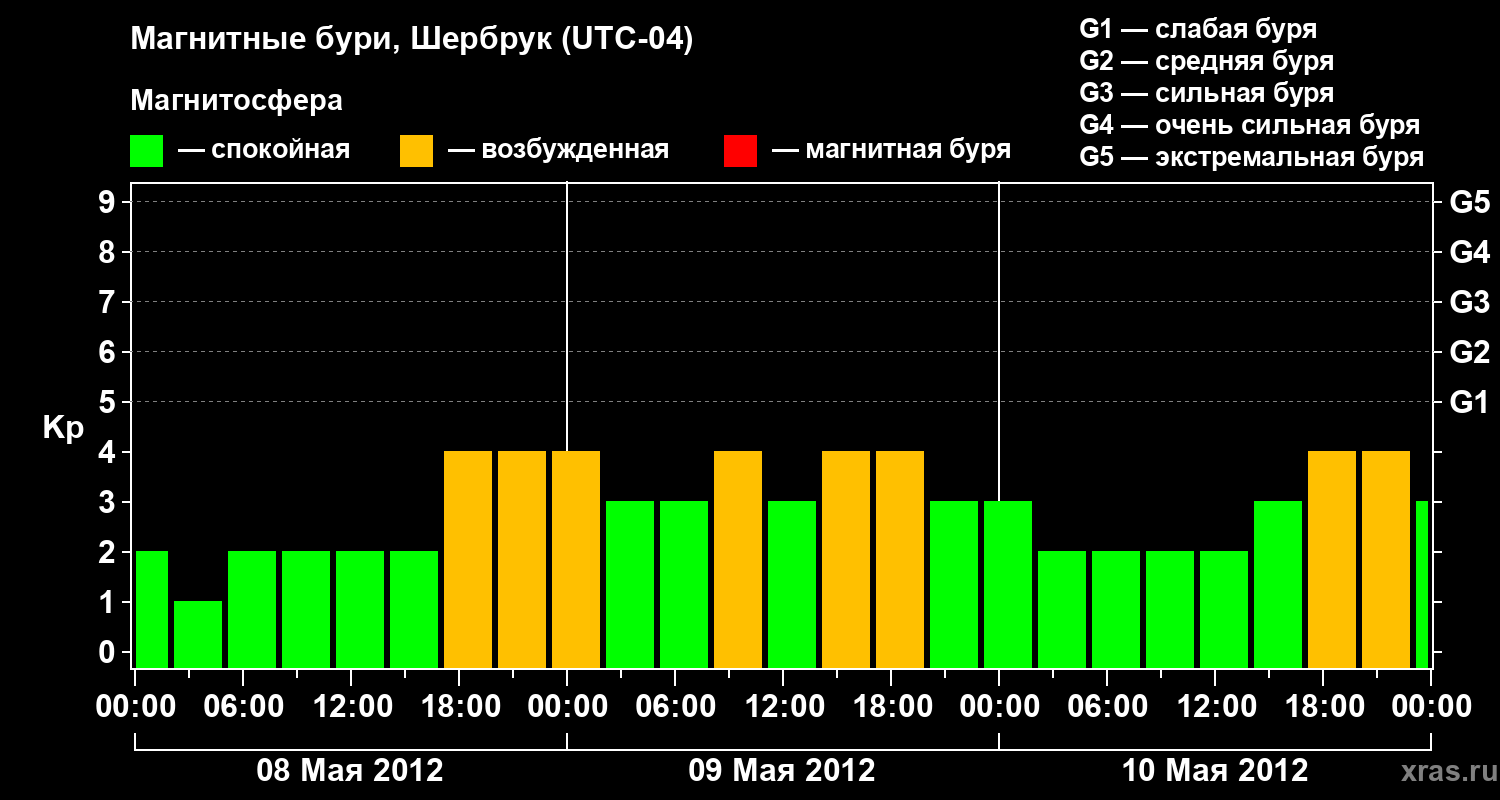This screenshot has width=1500, height=800.
Task: Select the chart title 'Магнитные бури, Шербрук (UTC-04)'
Action: click(411, 40)
